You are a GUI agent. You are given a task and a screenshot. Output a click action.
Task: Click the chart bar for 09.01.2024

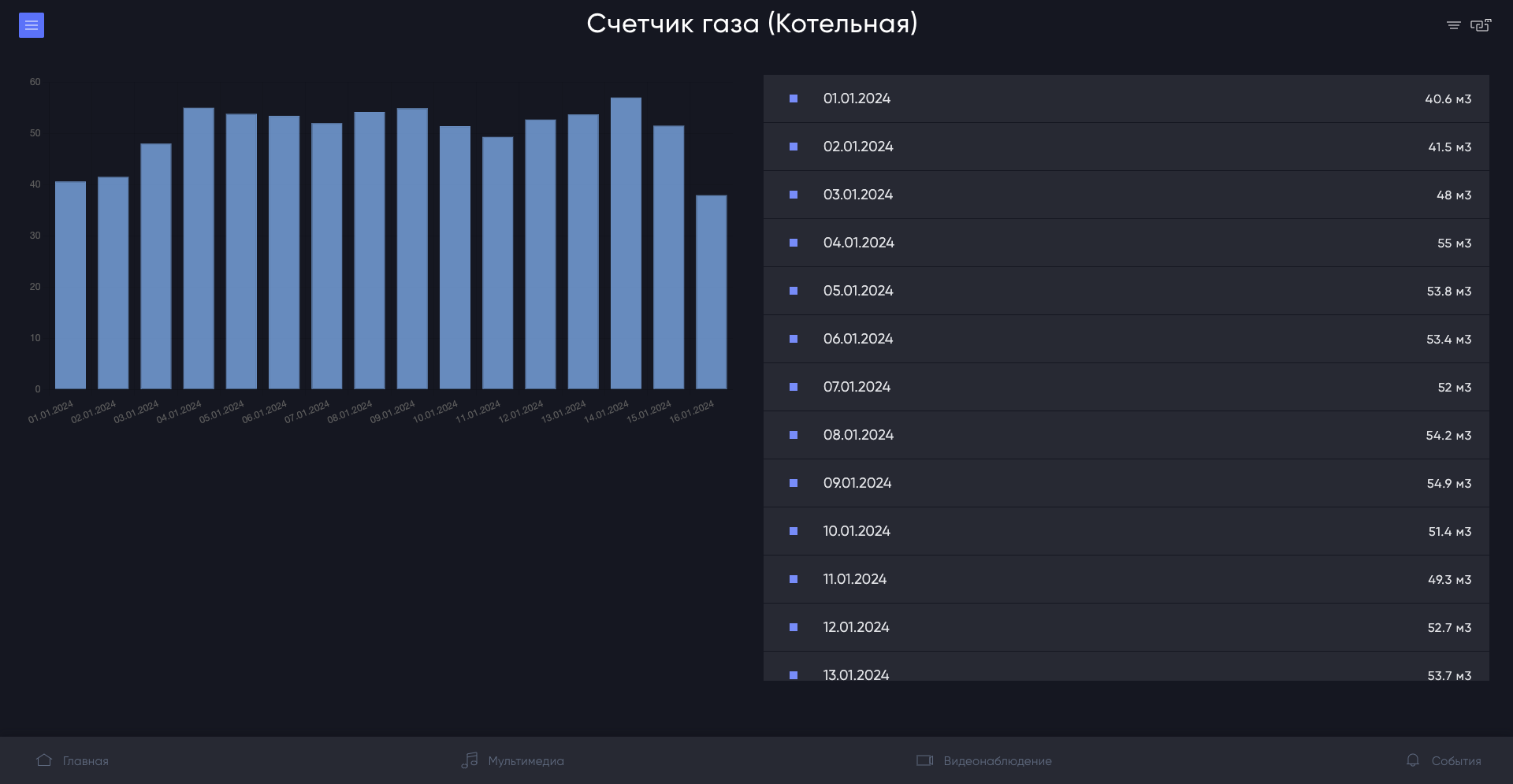412,248
